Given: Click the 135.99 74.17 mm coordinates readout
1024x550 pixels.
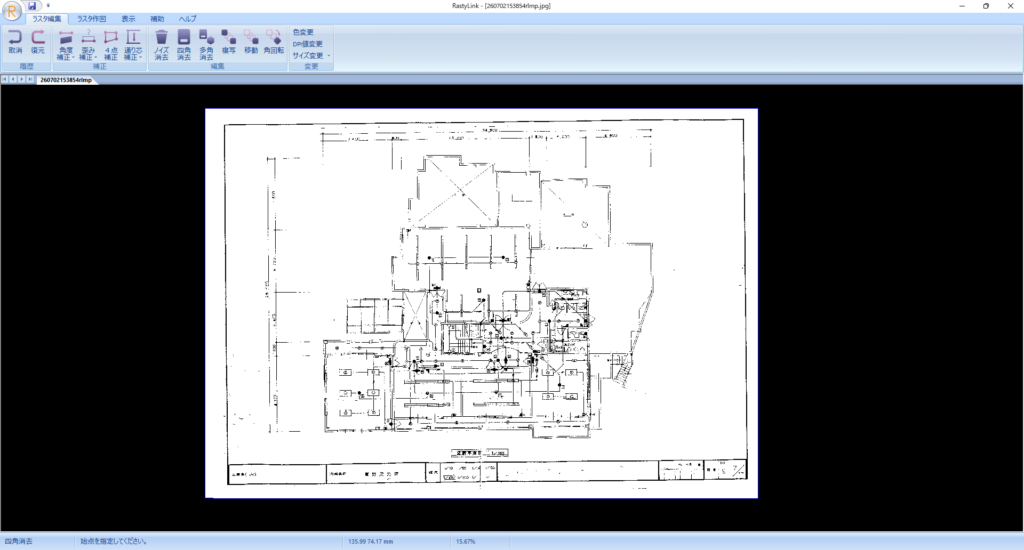Looking at the screenshot, I should tap(370, 542).
